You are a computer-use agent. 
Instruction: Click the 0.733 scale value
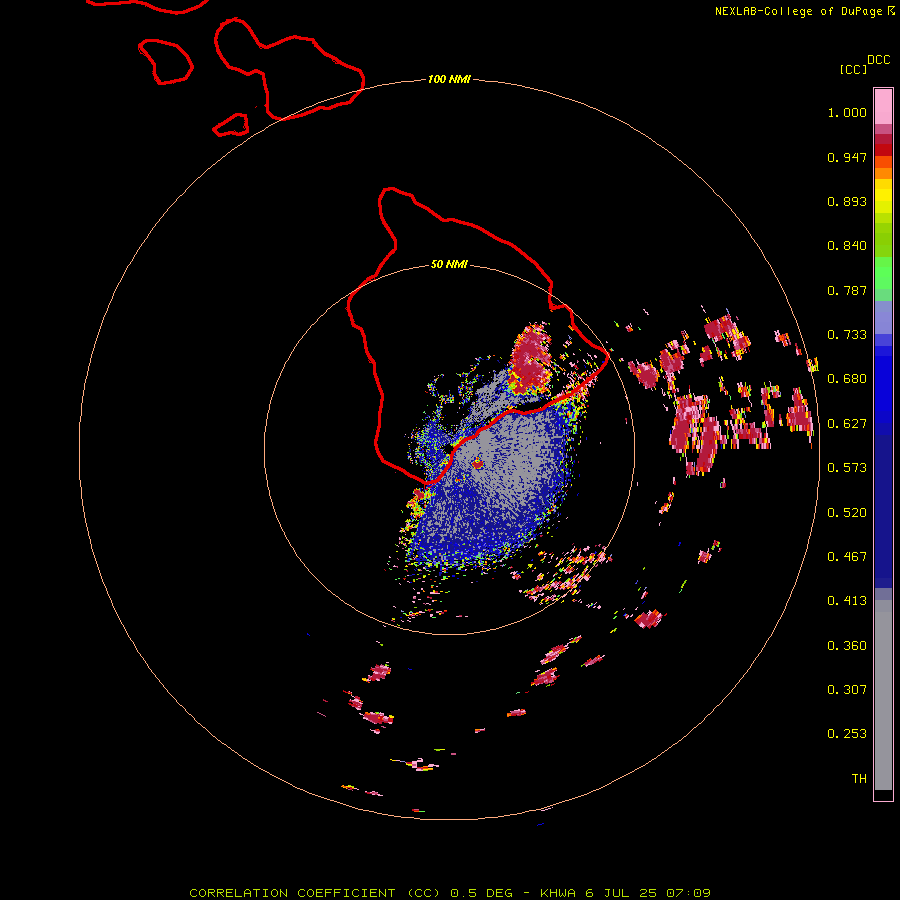coord(847,335)
